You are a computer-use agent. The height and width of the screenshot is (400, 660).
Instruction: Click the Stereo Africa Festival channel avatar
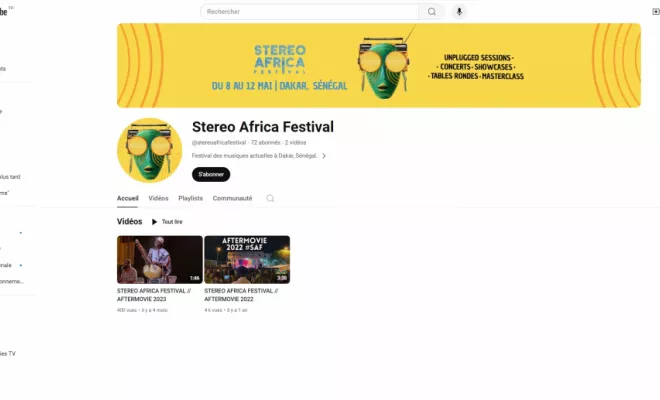coord(149,150)
